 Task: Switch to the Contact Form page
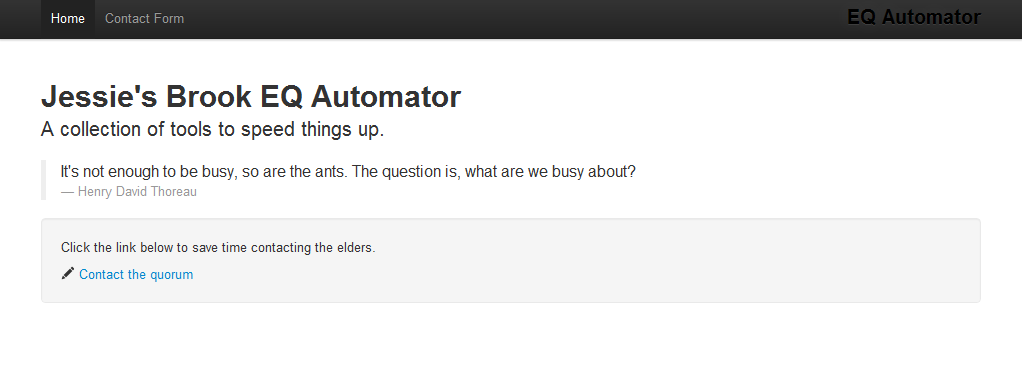click(x=145, y=19)
